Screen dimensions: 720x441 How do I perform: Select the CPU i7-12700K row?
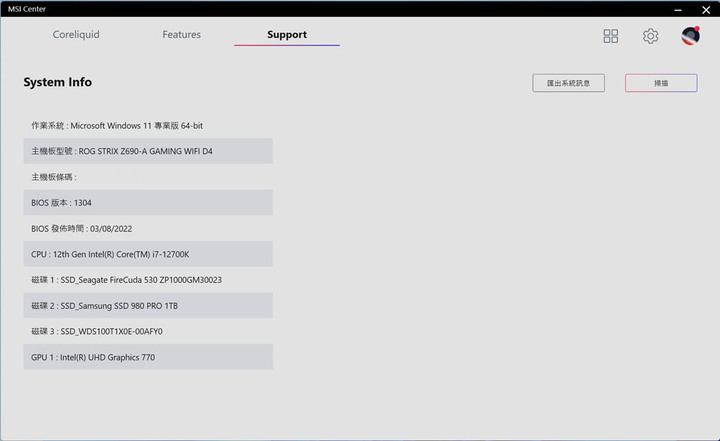pyautogui.click(x=148, y=254)
